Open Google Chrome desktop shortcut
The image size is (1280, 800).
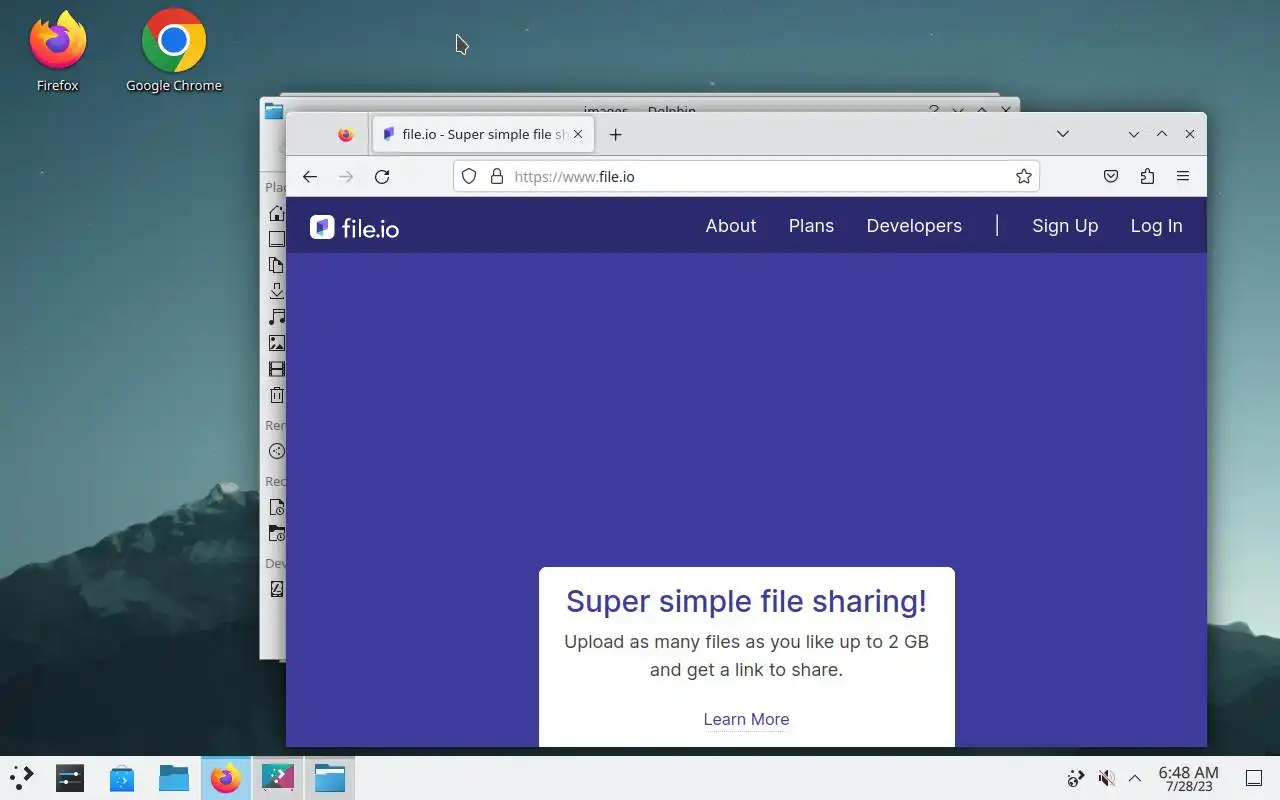coord(174,52)
